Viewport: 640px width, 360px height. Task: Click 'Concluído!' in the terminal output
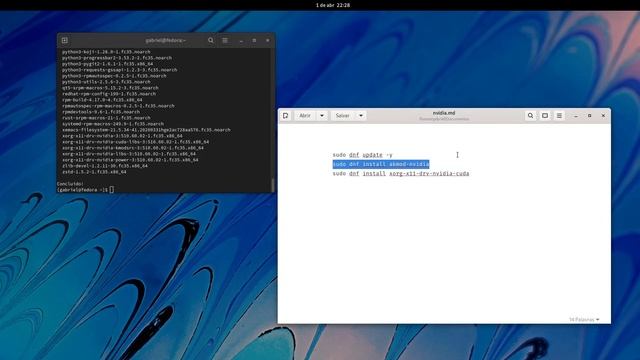70,184
